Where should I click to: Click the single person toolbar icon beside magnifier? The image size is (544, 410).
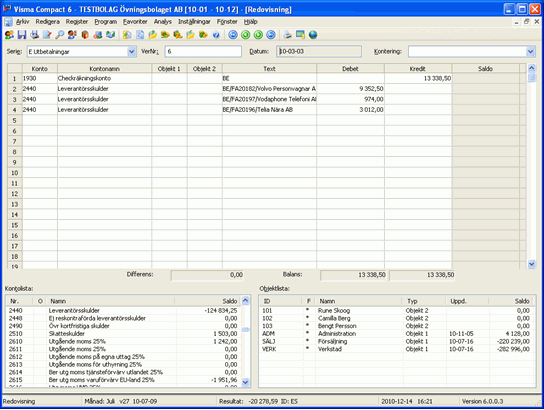pyautogui.click(x=72, y=35)
